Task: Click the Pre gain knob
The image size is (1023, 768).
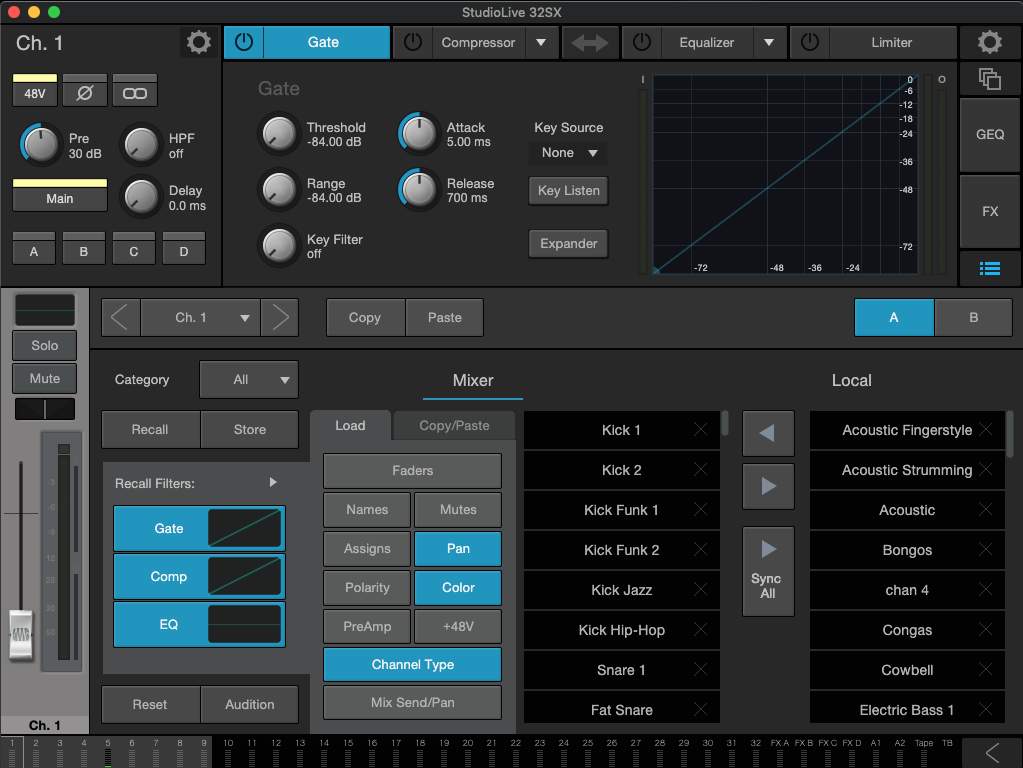Action: click(40, 144)
